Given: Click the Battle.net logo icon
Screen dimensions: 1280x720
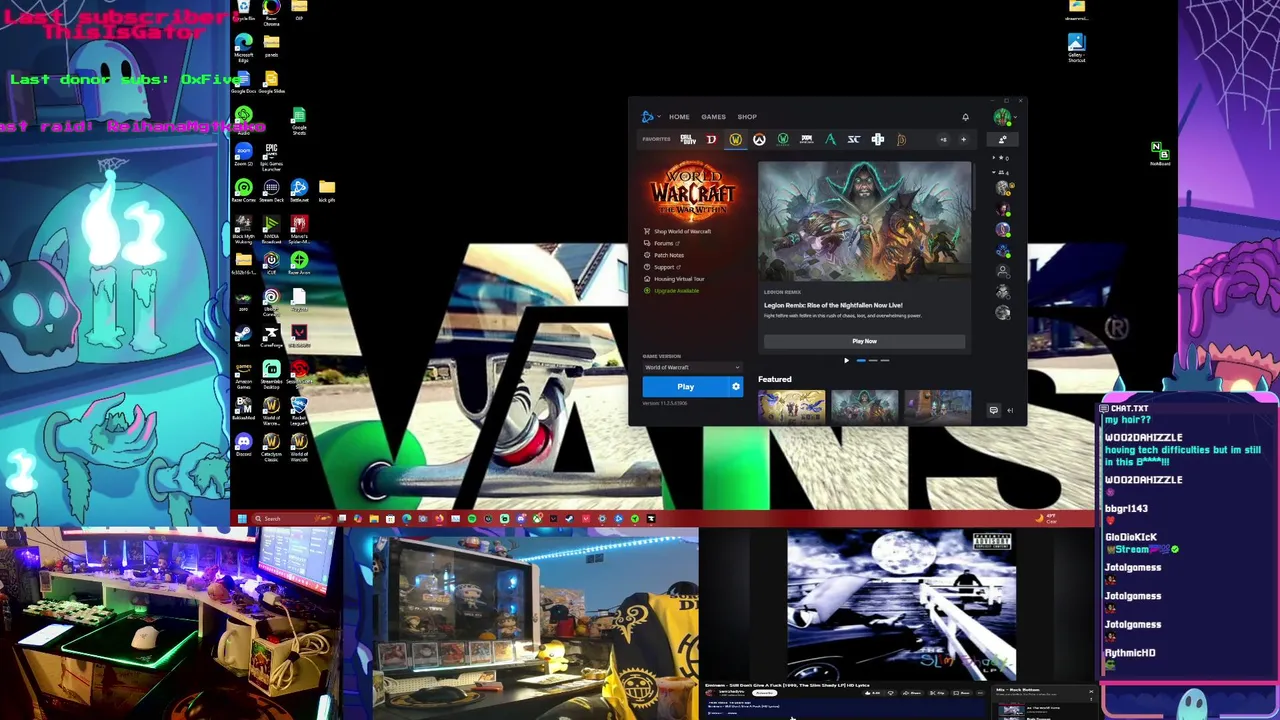Looking at the screenshot, I should coord(647,117).
